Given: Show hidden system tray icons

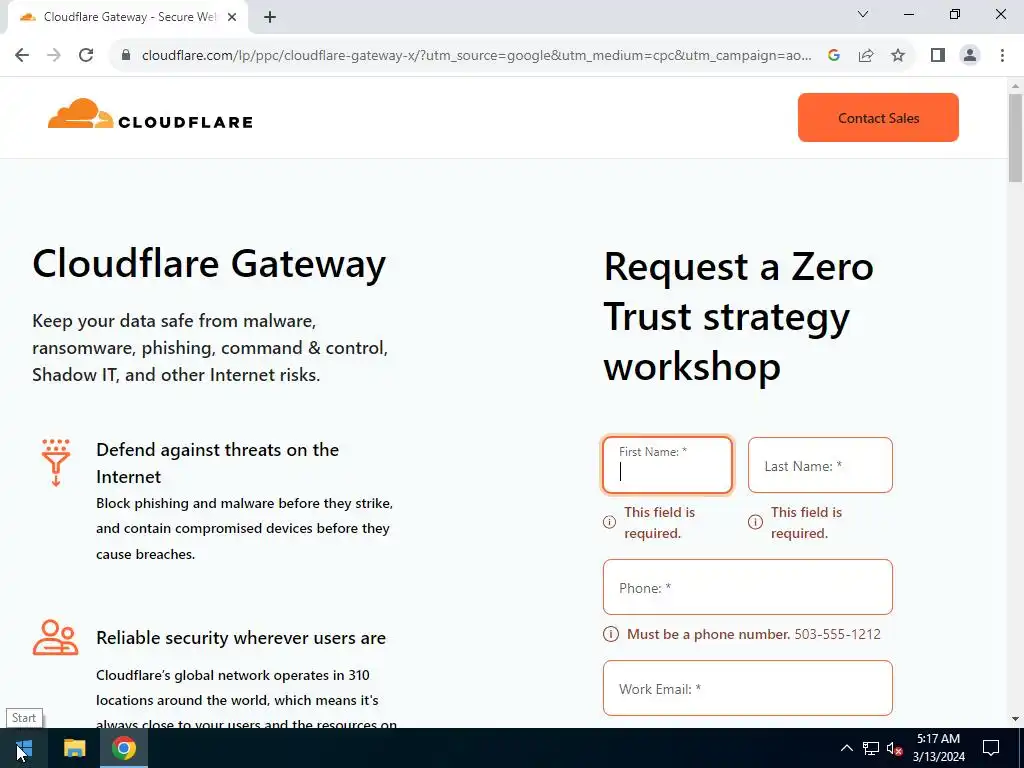Looking at the screenshot, I should 846,748.
